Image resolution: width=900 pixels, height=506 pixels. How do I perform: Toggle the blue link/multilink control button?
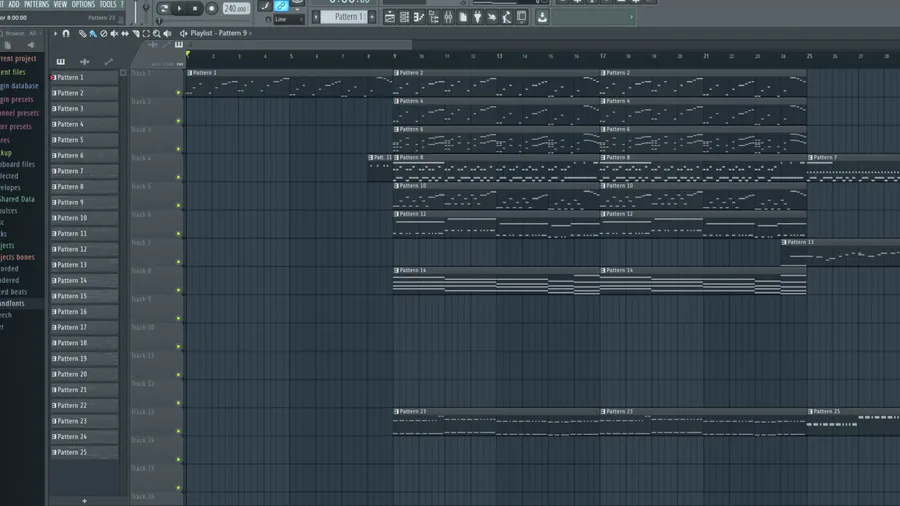(281, 6)
